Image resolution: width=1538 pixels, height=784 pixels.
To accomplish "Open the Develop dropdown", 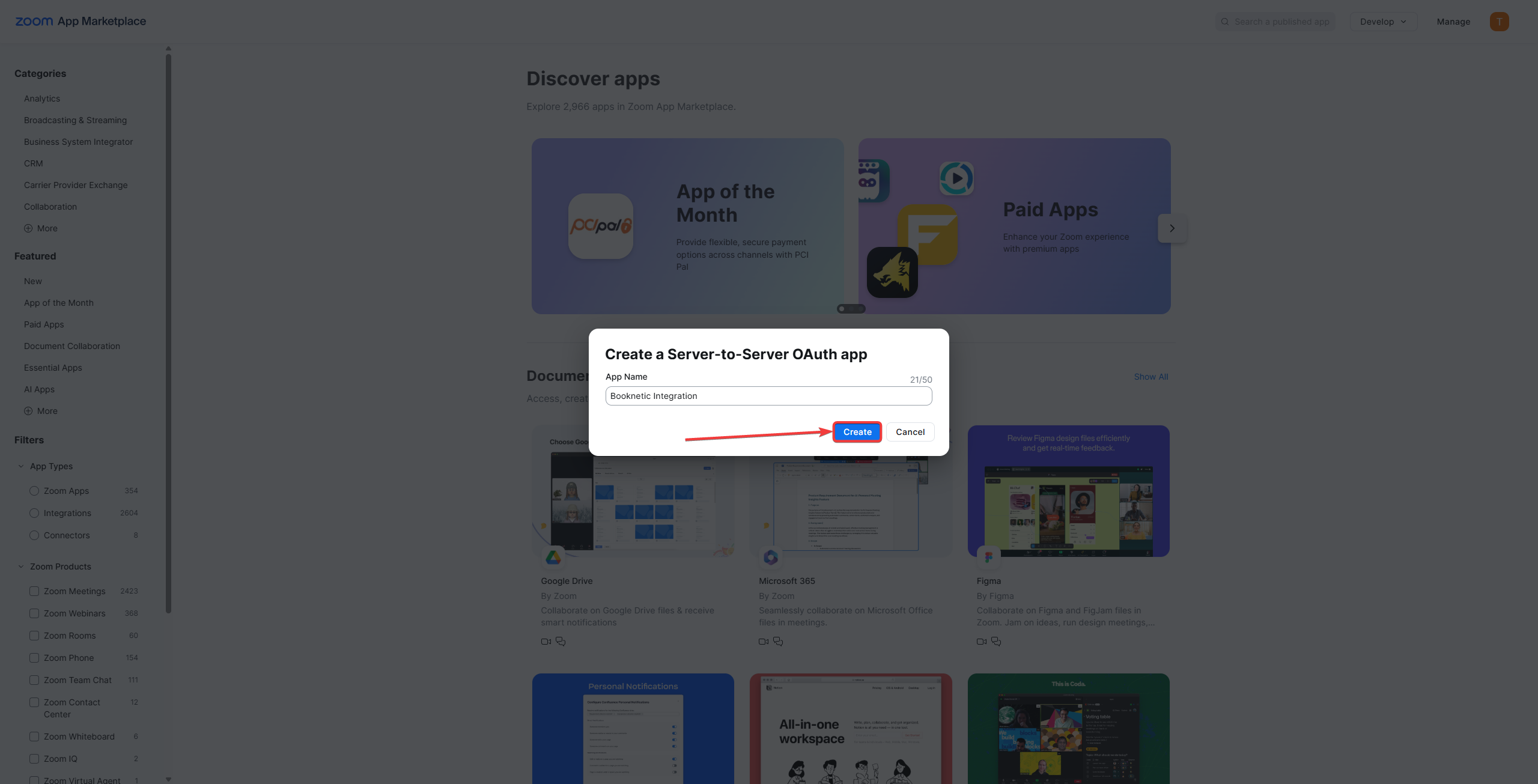I will [1383, 22].
